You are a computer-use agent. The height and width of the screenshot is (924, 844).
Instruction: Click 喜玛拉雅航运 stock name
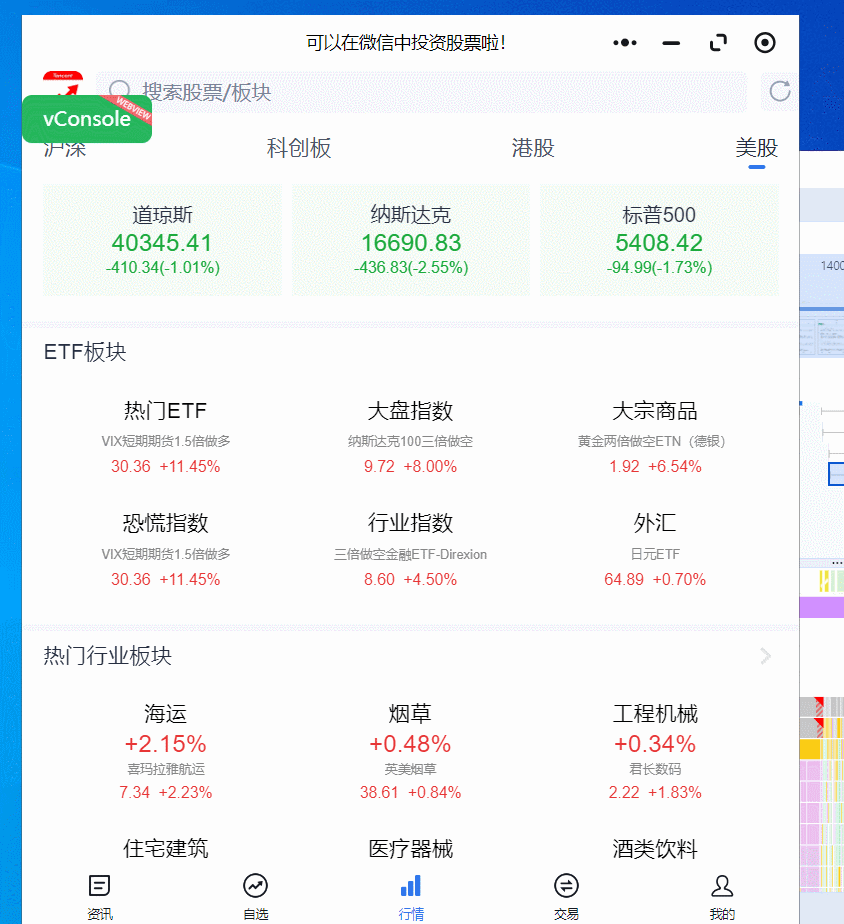pyautogui.click(x=166, y=769)
